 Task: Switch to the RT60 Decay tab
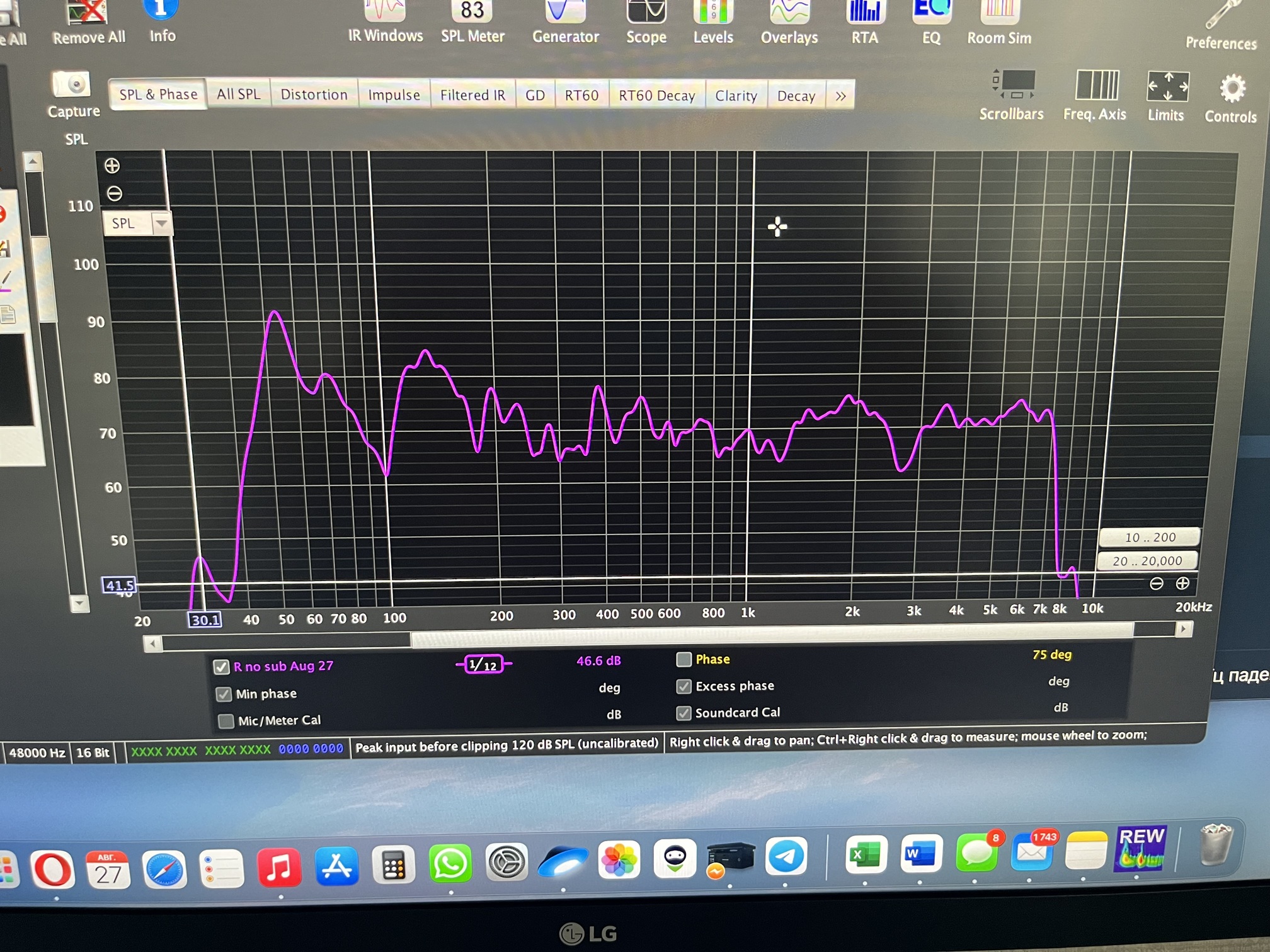point(656,96)
